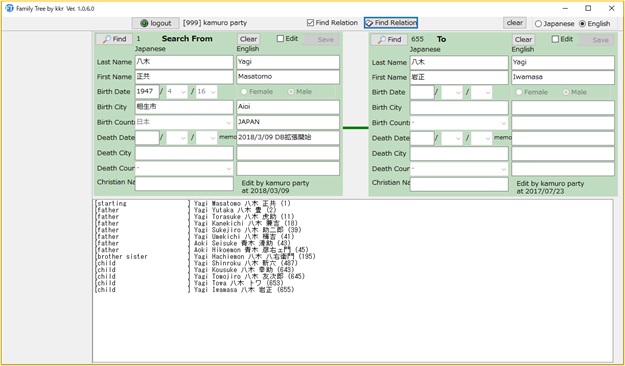Click Birth City Japanese field in To panel
The image size is (625, 366).
[x=459, y=108]
